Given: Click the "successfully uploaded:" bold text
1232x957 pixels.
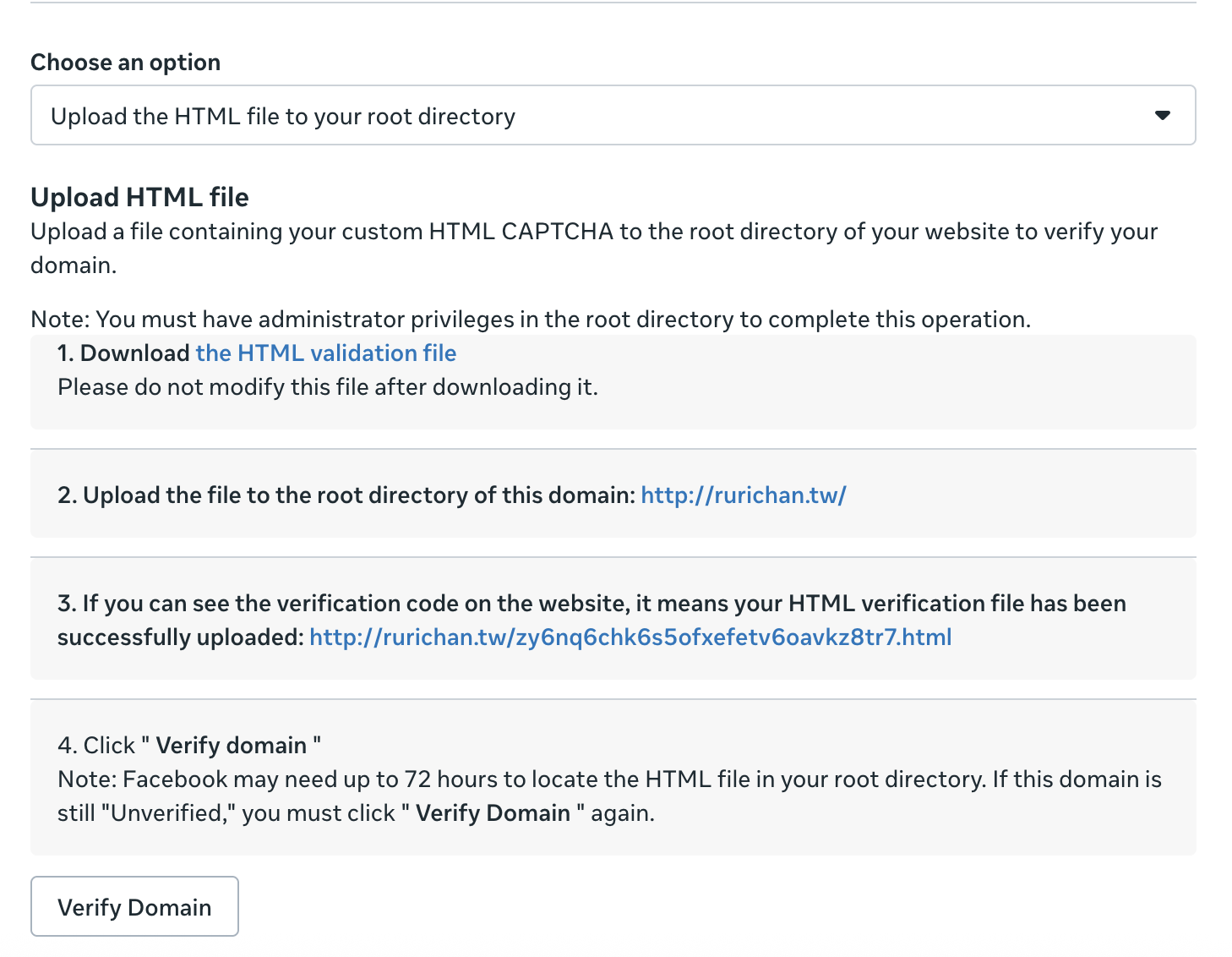Looking at the screenshot, I should click(x=180, y=637).
